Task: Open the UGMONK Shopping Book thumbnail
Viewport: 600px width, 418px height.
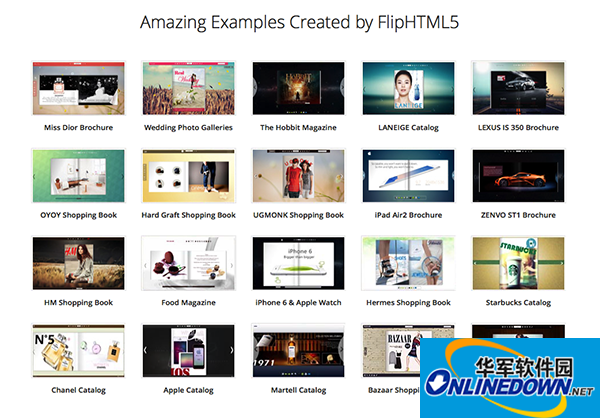Action: point(298,176)
